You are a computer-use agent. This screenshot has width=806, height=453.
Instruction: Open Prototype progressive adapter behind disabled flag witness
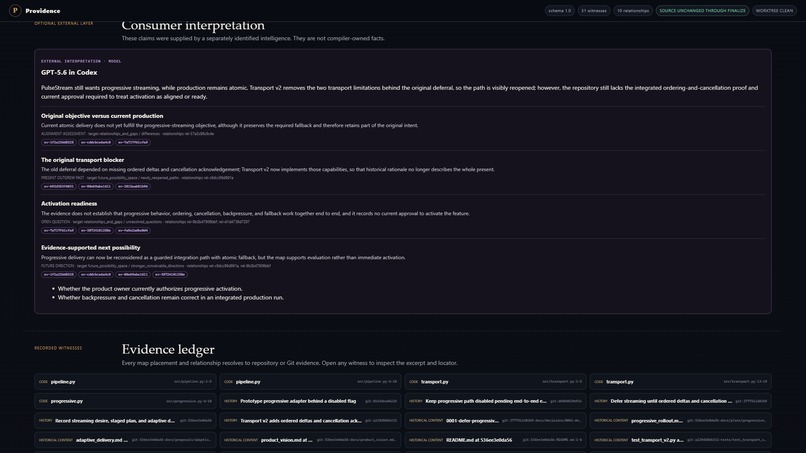[x=310, y=401]
